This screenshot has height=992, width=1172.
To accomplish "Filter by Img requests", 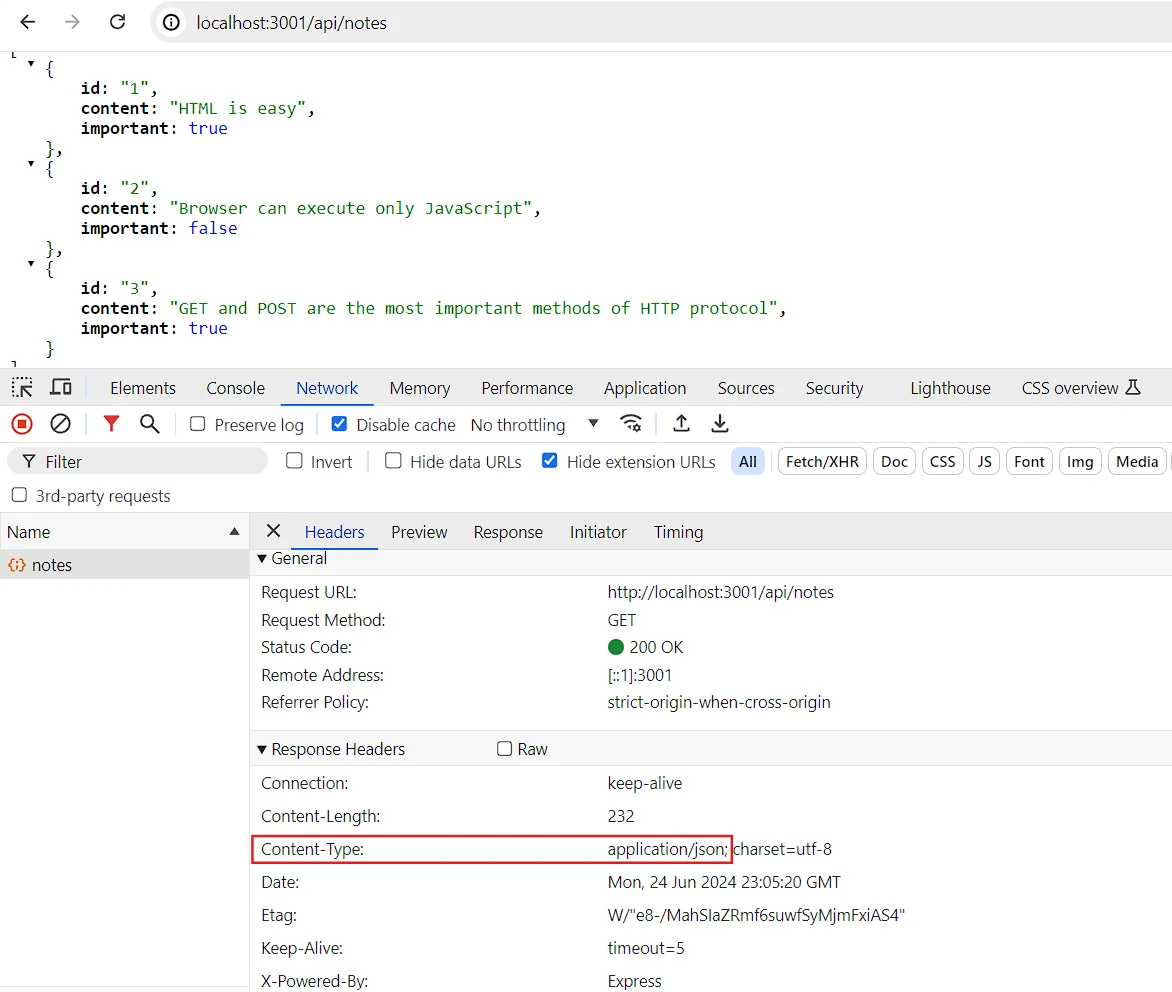I will tap(1080, 461).
